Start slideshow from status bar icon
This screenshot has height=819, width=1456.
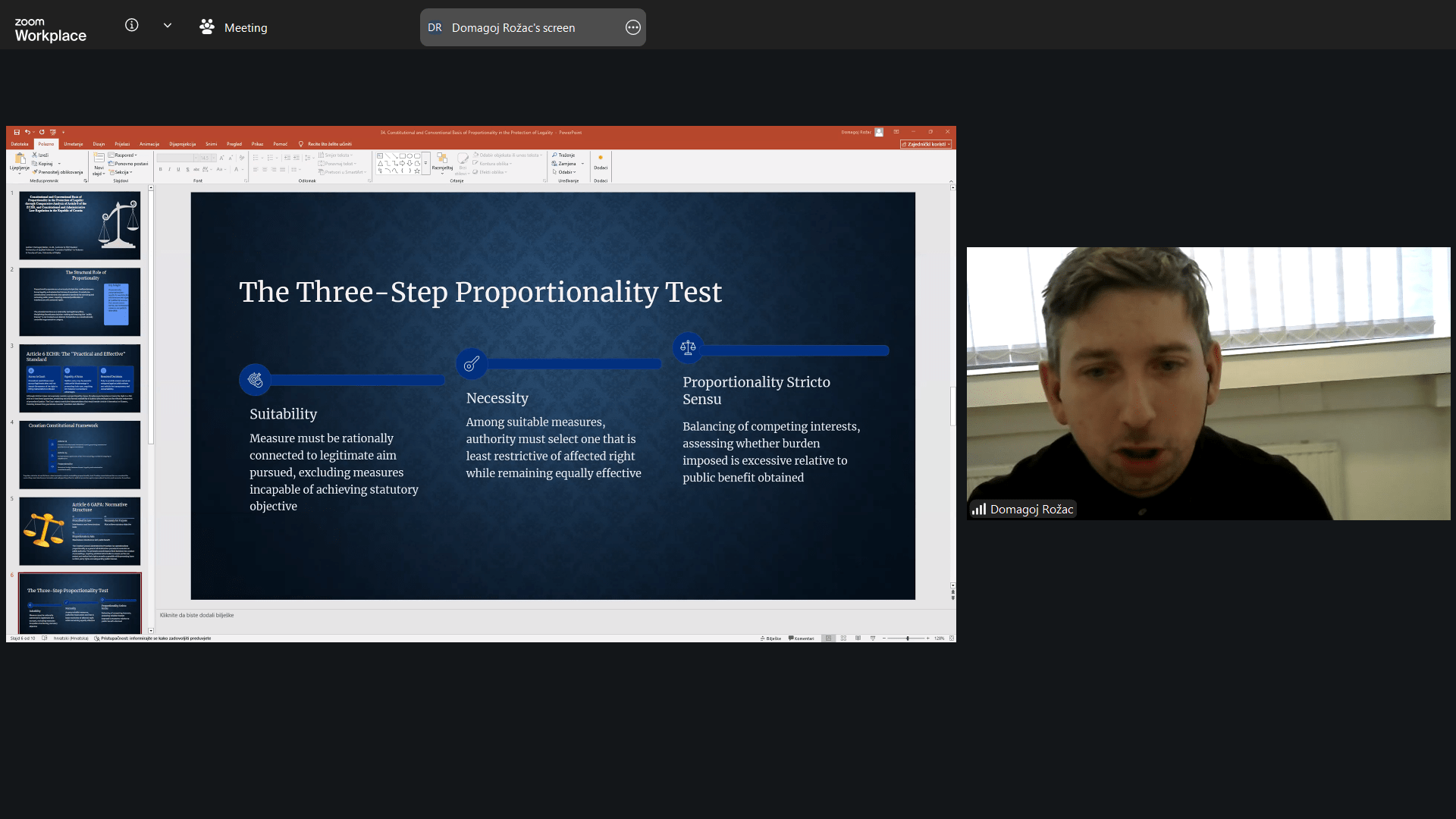point(873,639)
